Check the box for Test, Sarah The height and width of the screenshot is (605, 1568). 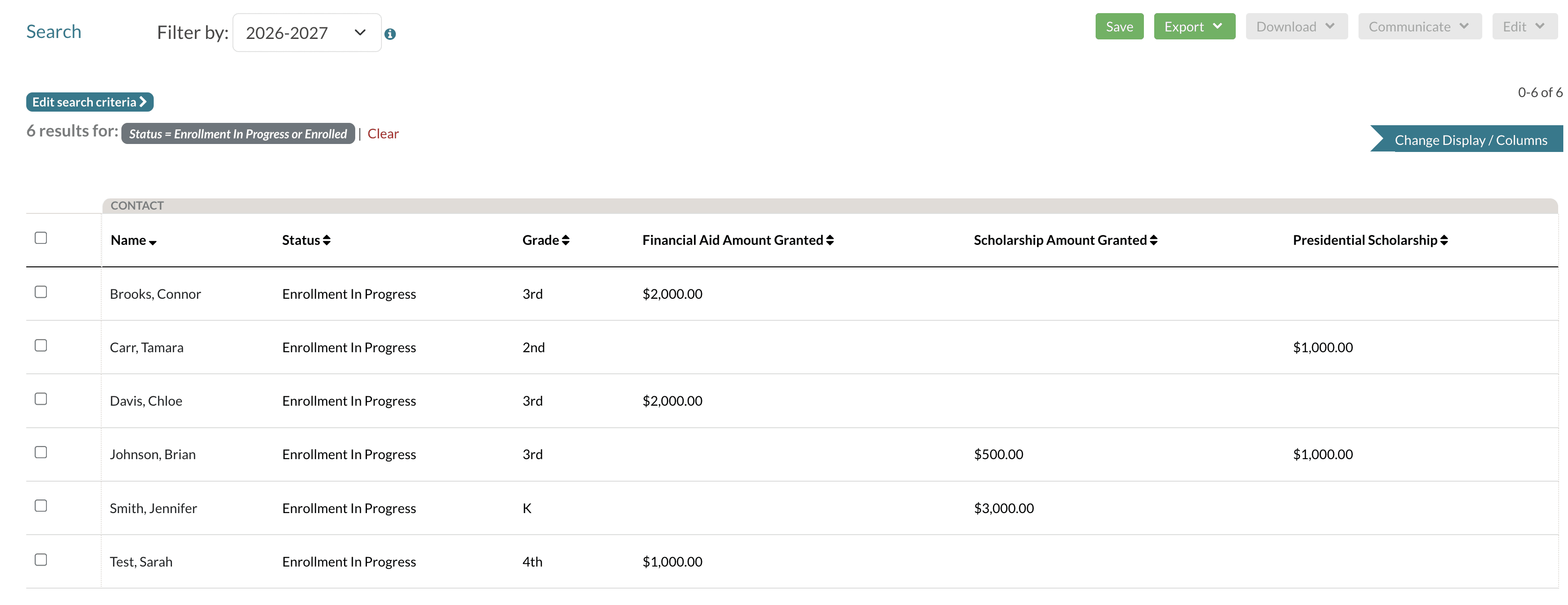click(x=41, y=560)
